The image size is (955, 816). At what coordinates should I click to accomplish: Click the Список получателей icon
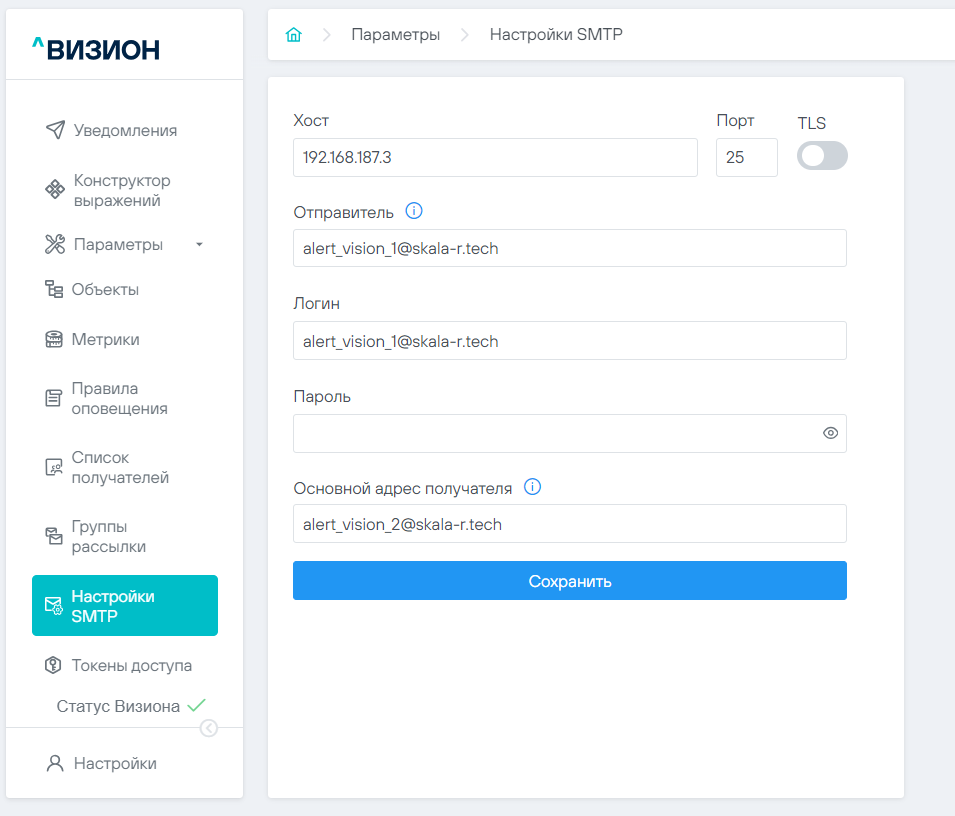click(54, 467)
